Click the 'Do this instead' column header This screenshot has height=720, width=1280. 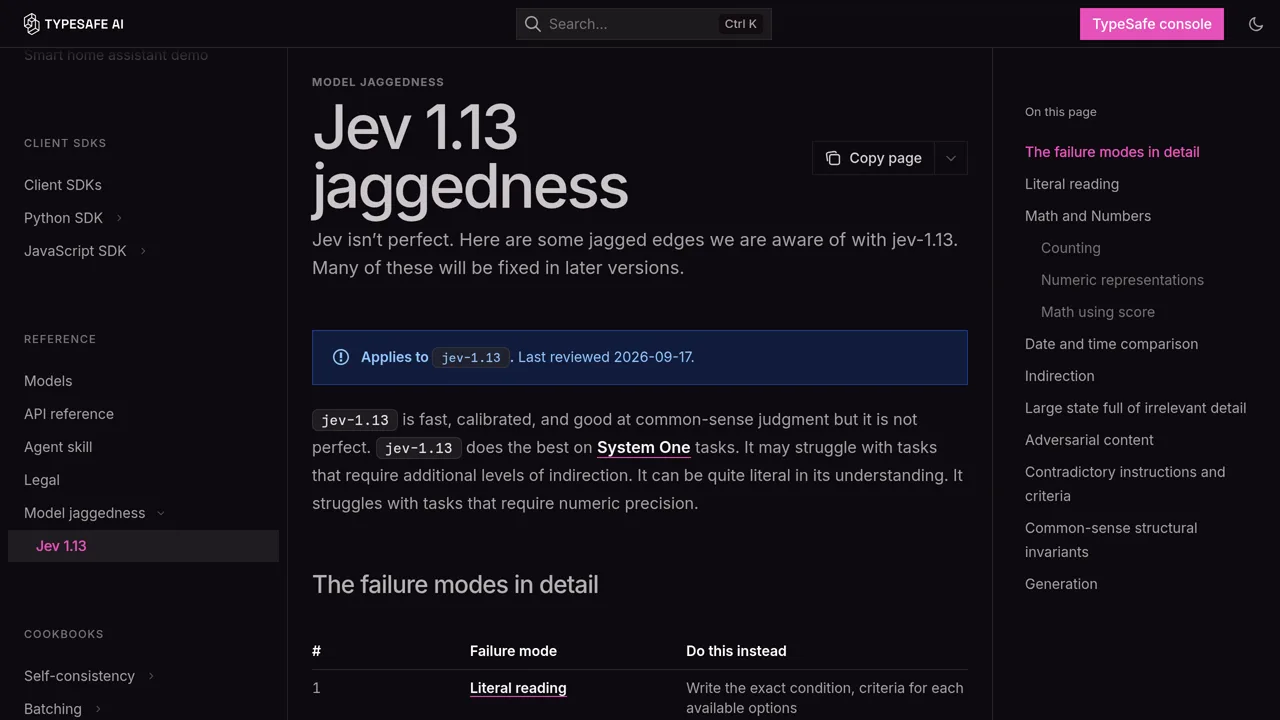coord(736,651)
